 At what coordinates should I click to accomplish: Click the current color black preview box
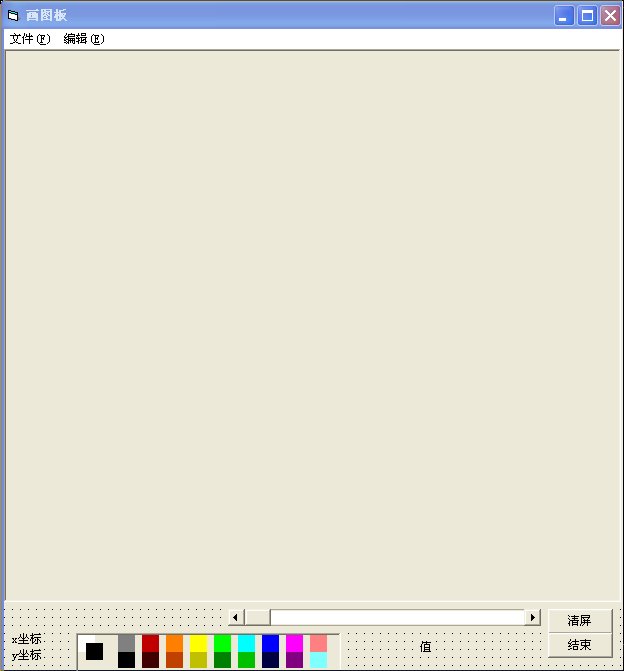click(94, 652)
